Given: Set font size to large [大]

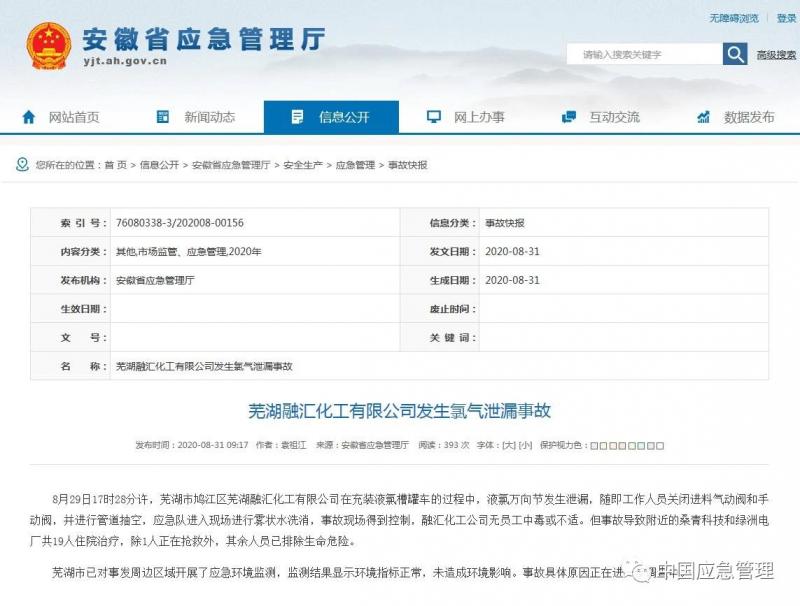Looking at the screenshot, I should click(x=509, y=445).
